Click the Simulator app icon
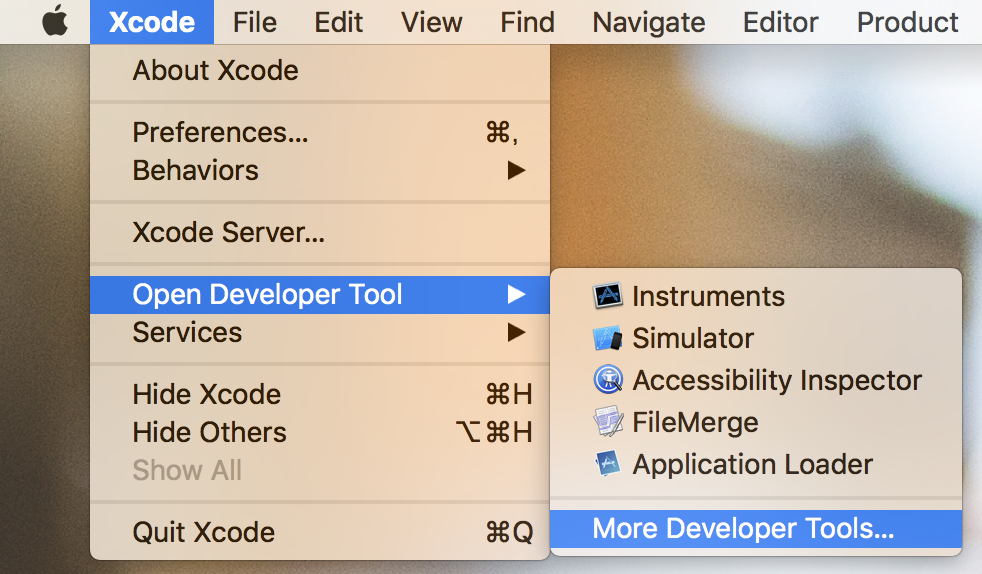Viewport: 982px width, 574px height. click(x=608, y=338)
